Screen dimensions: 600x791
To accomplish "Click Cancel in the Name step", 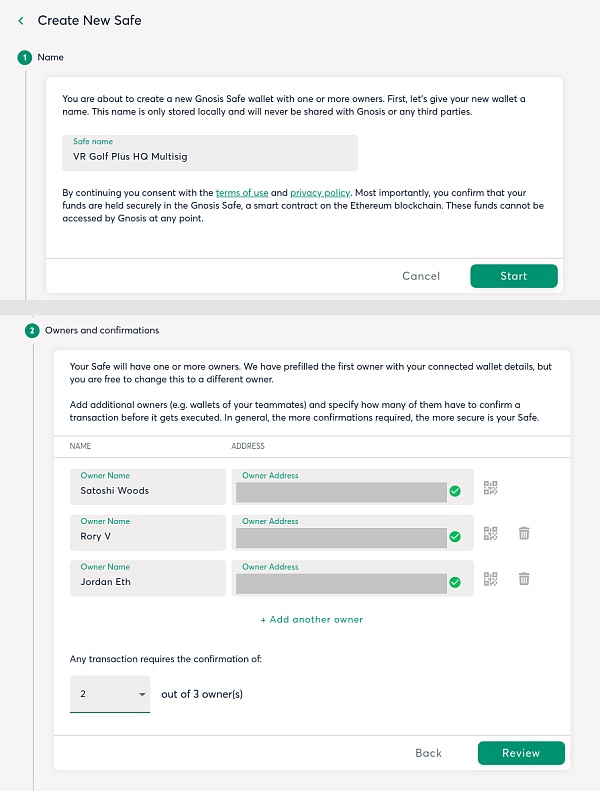I will (x=421, y=276).
